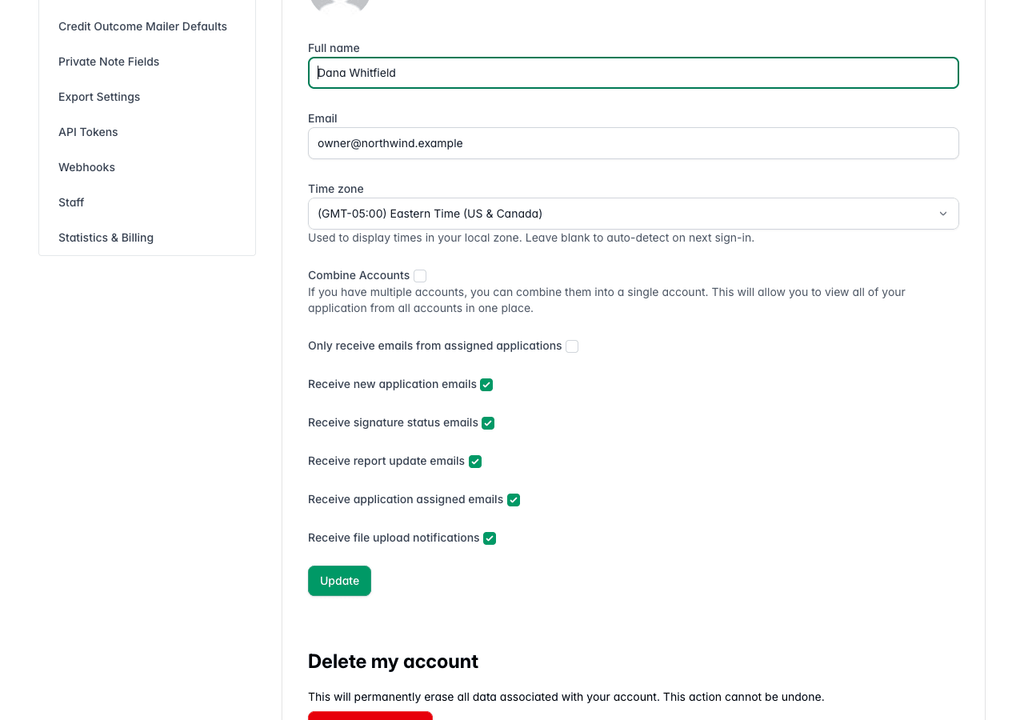Disable Receive signature status emails
This screenshot has height=720, width=1024.
click(x=488, y=423)
